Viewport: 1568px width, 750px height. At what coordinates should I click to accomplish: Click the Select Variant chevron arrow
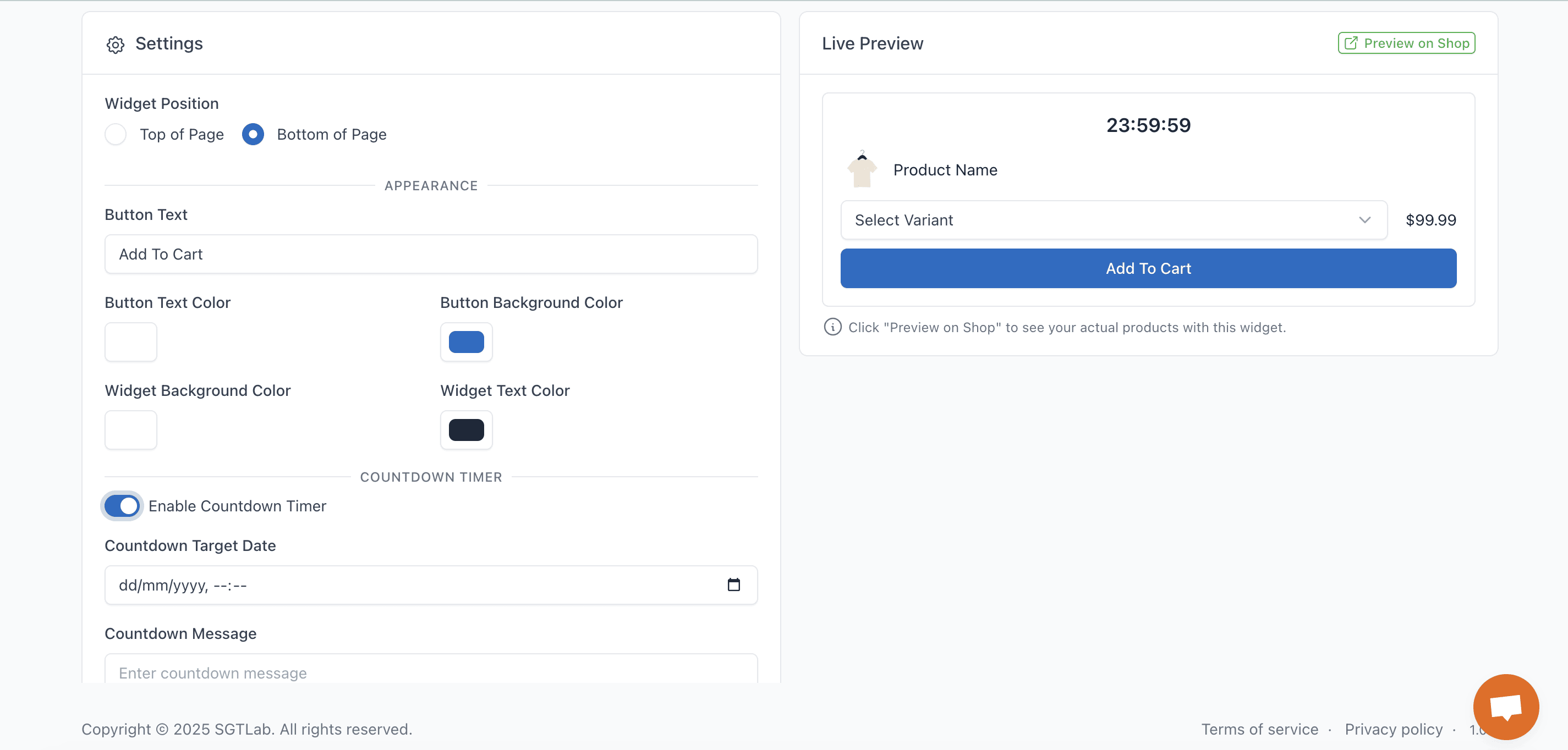pos(1364,220)
